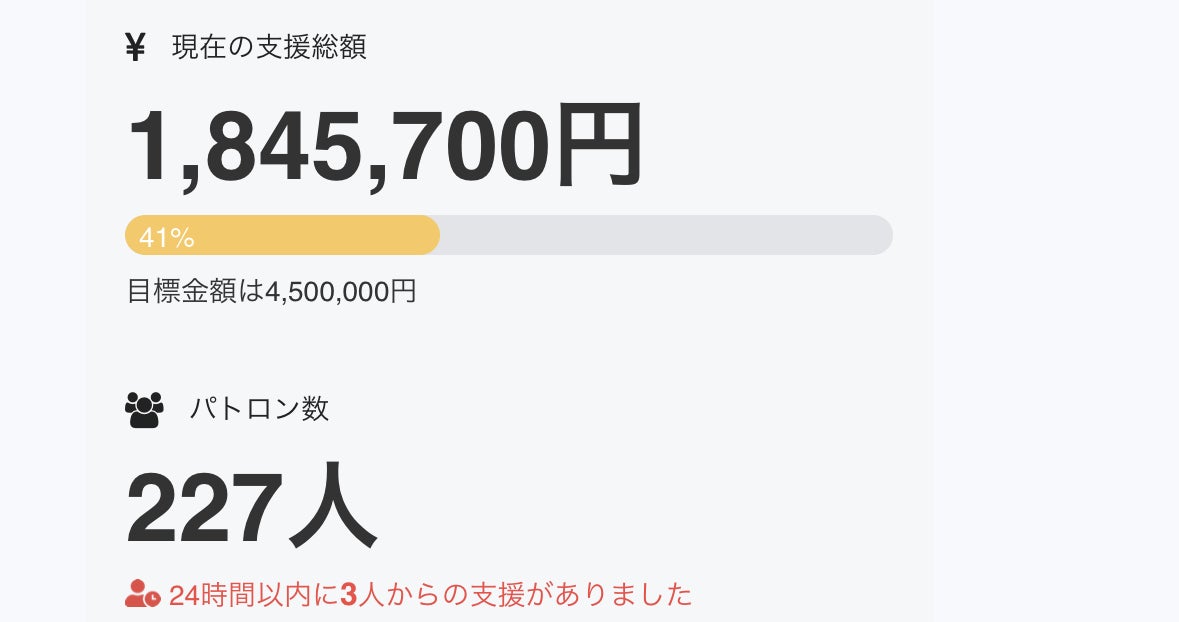Click the 4,500,000円 target figure
Image resolution: width=1179 pixels, height=622 pixels.
click(340, 291)
